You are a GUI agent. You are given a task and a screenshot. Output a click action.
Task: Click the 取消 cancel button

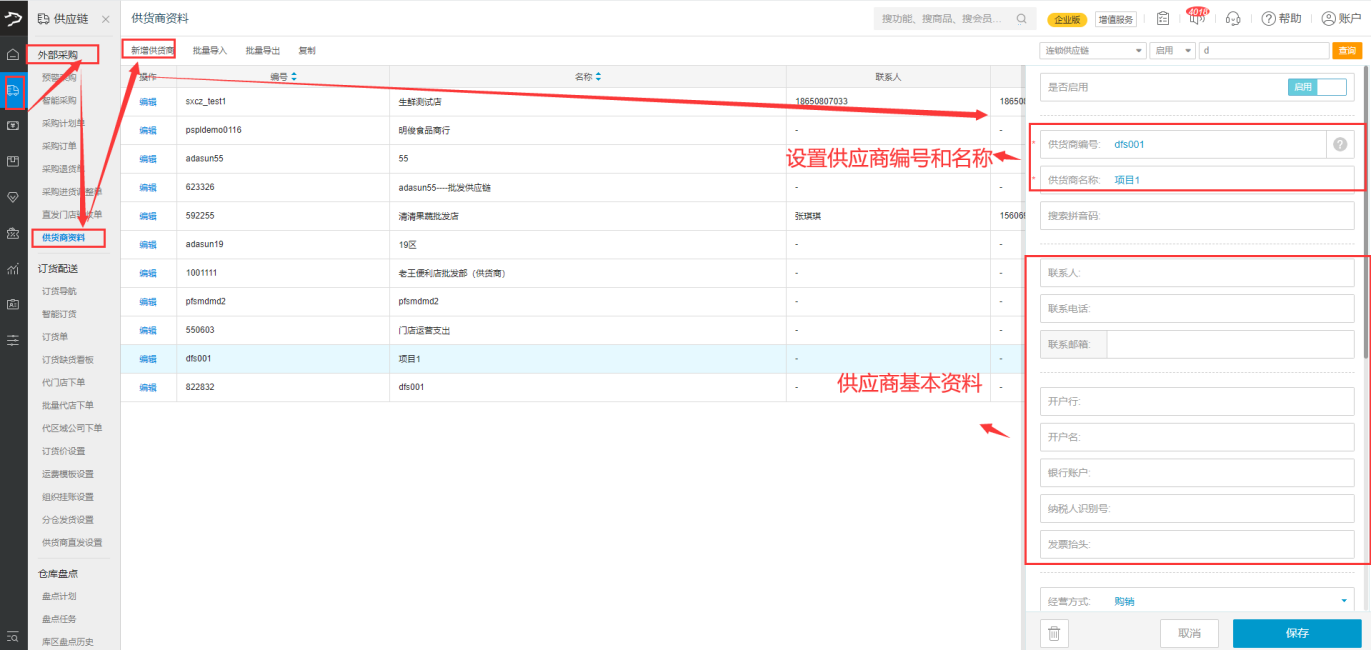(x=1189, y=633)
